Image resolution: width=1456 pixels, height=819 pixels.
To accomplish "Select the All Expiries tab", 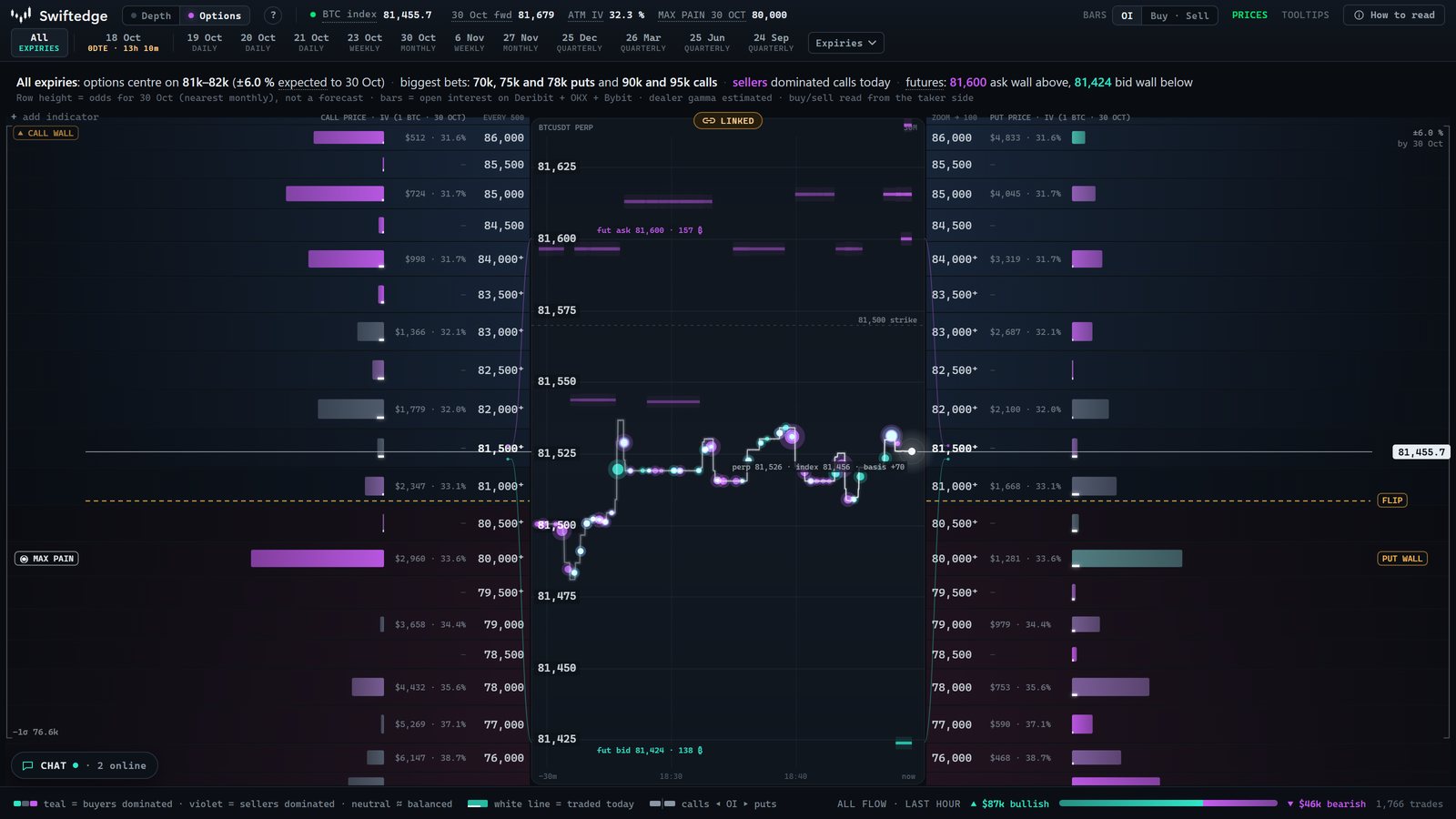I will coord(39,43).
